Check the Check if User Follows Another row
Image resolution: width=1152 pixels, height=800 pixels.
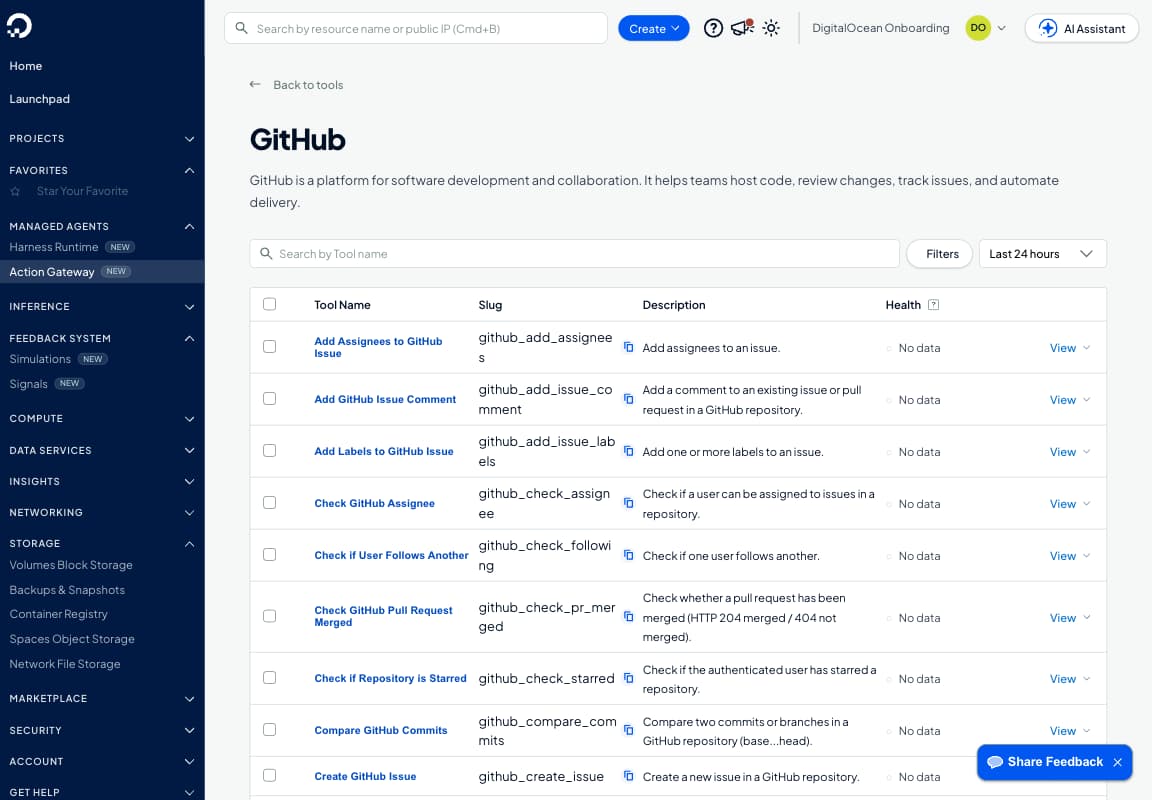[x=270, y=555]
